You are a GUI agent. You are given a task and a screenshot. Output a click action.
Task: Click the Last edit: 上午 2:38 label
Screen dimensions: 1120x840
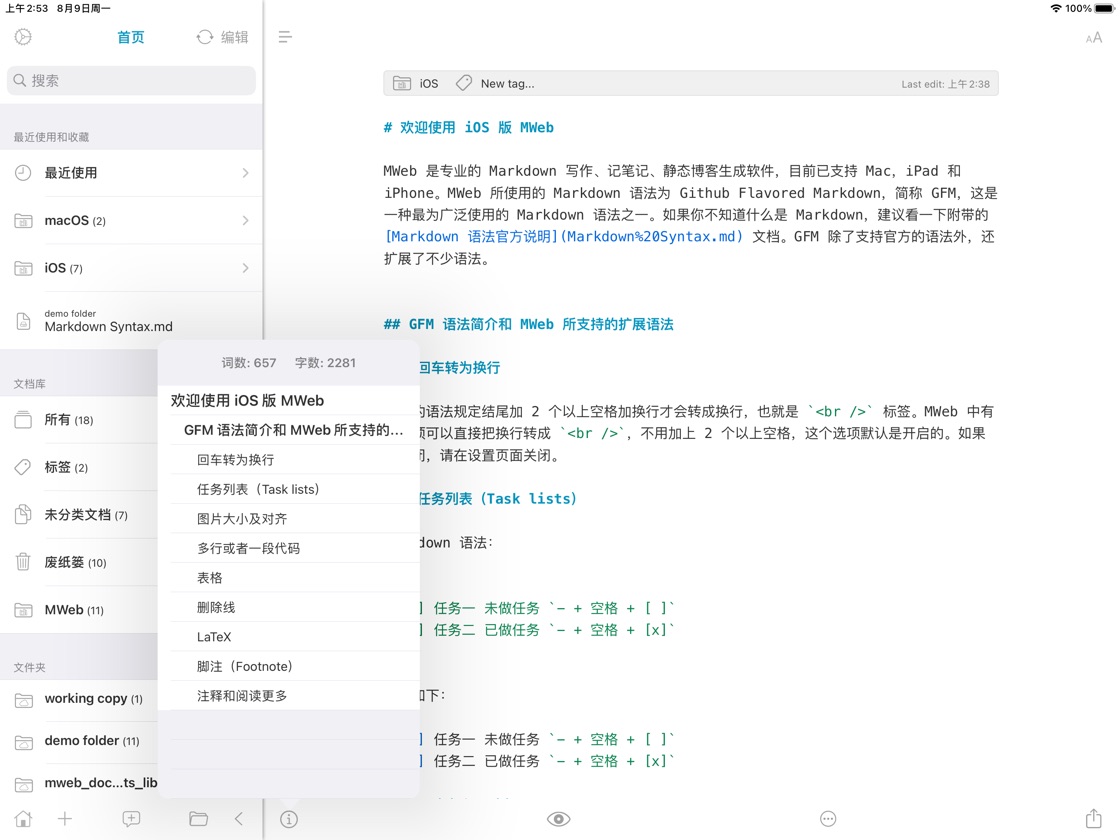[945, 84]
